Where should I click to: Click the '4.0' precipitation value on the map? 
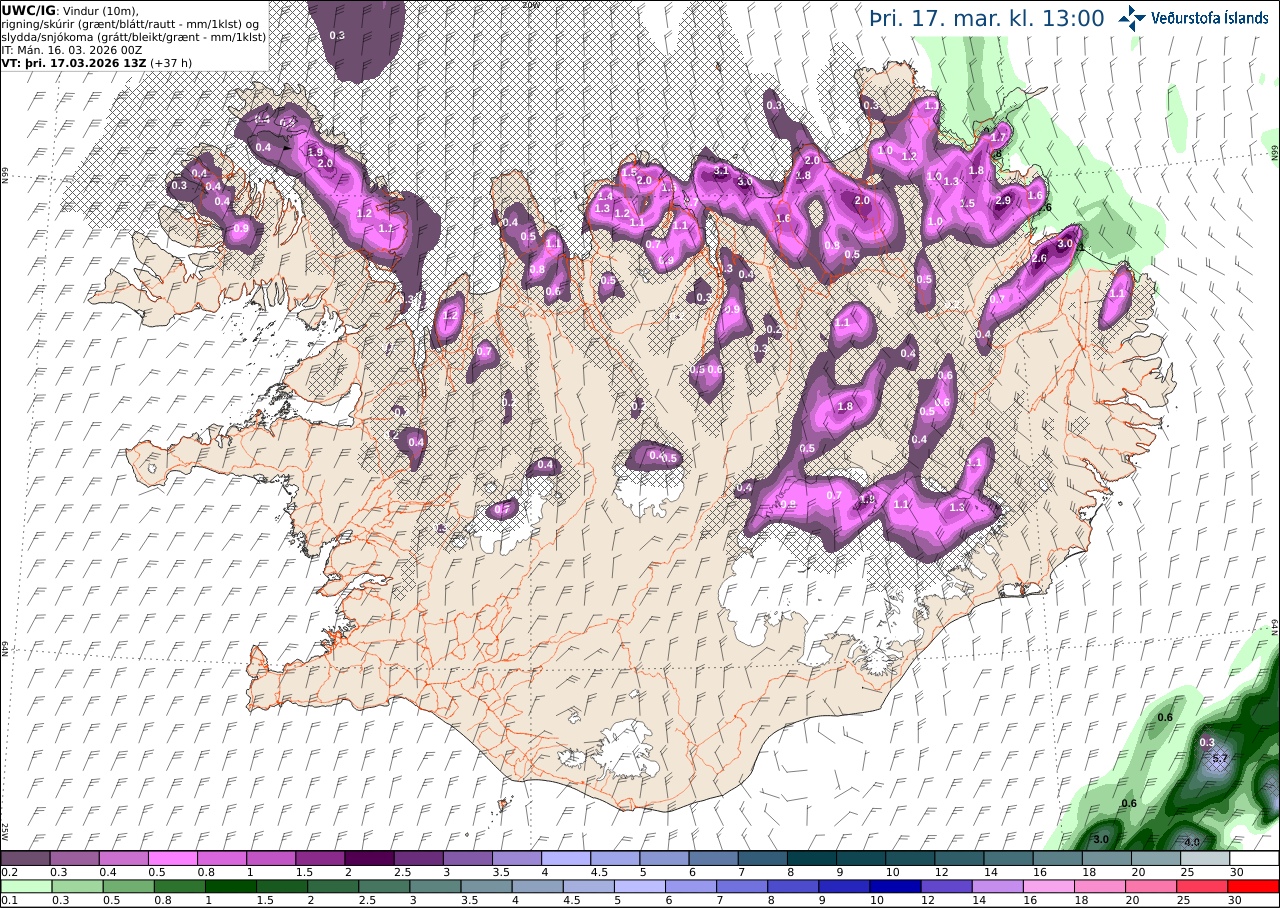click(1192, 842)
